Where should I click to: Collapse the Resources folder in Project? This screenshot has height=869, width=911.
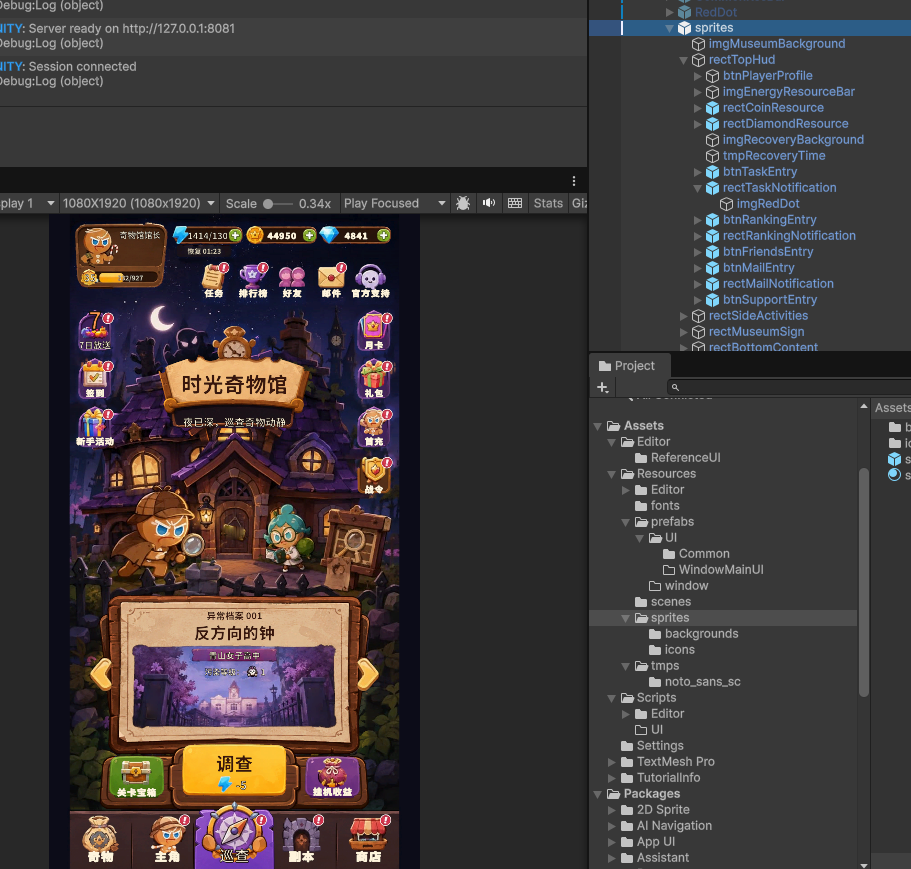click(611, 474)
